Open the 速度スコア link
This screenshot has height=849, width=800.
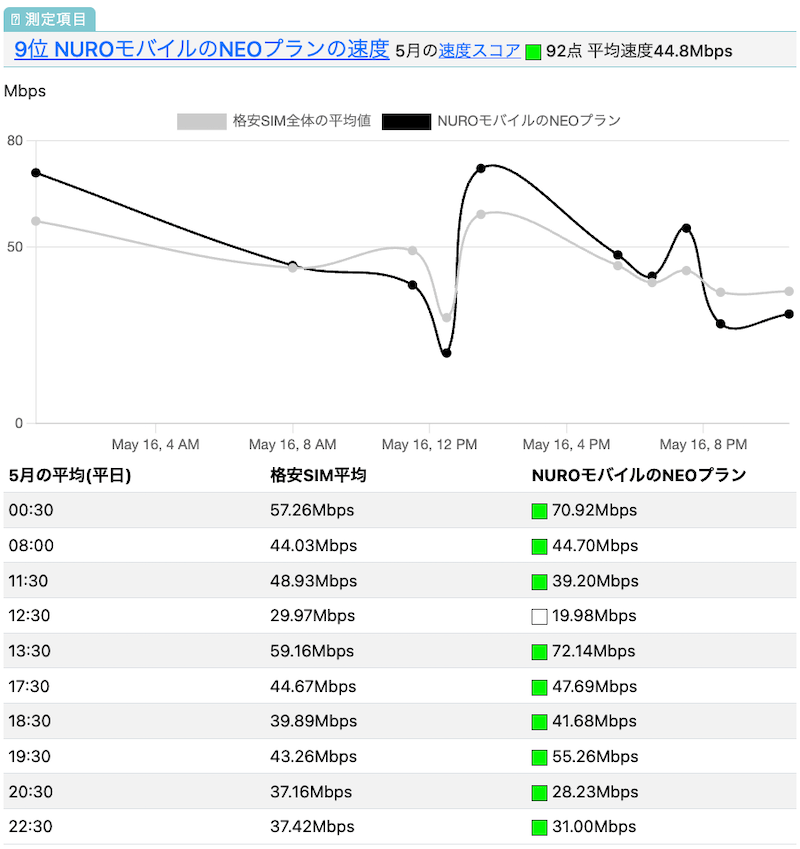(x=480, y=51)
